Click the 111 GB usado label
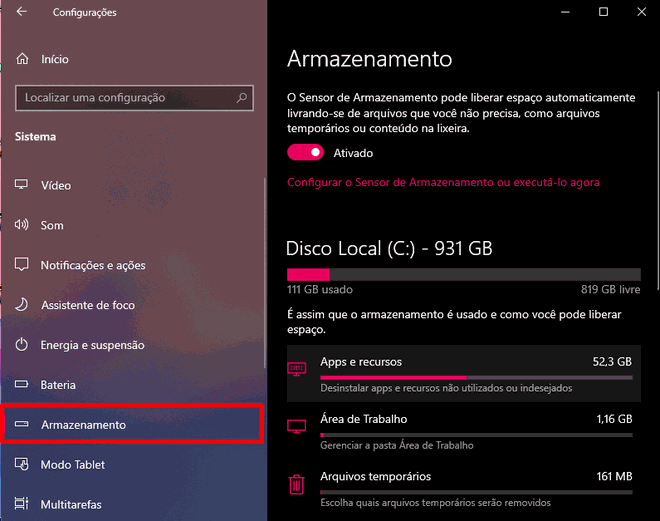 point(320,290)
